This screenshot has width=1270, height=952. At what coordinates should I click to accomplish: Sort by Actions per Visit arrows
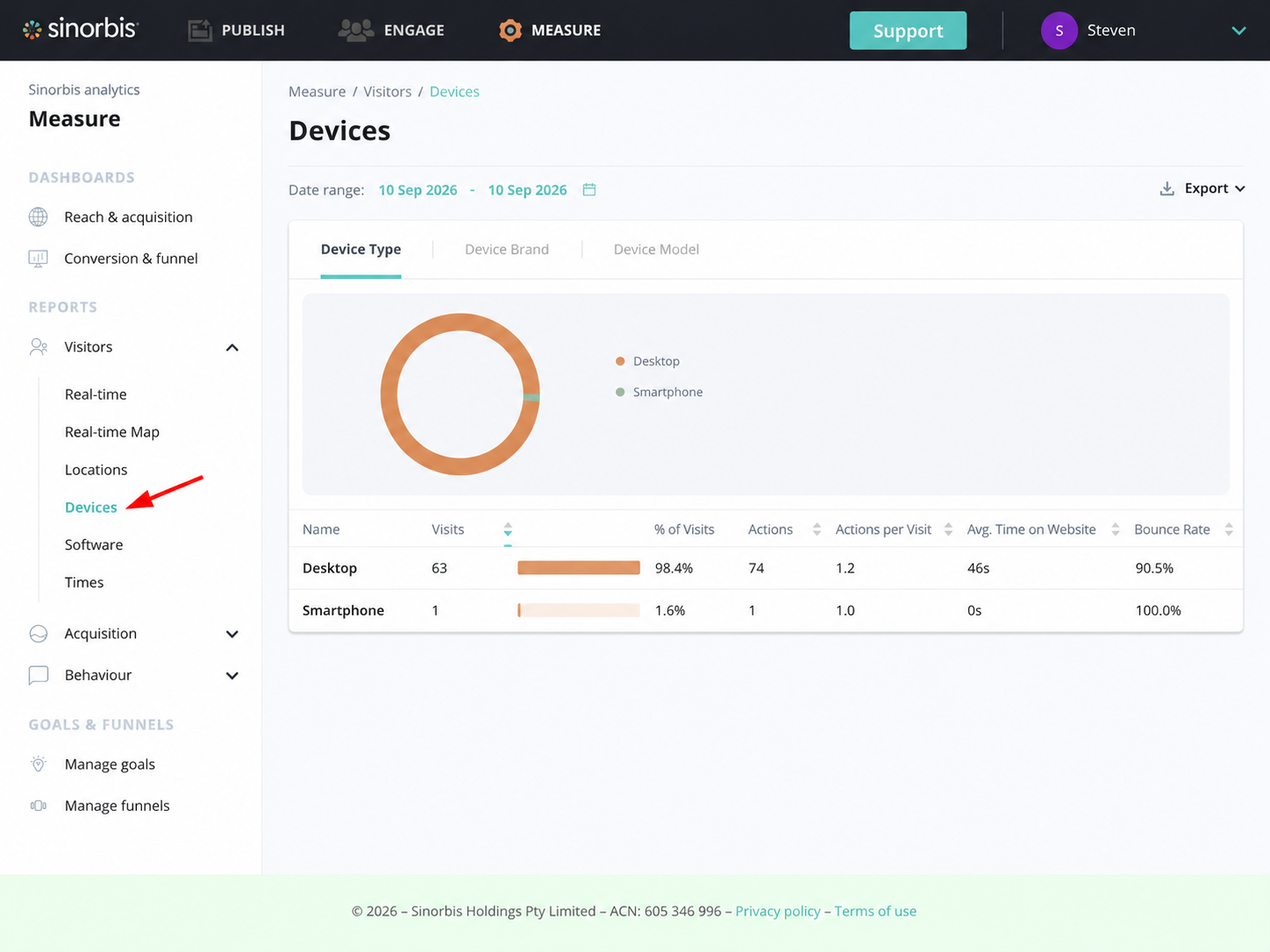(948, 529)
